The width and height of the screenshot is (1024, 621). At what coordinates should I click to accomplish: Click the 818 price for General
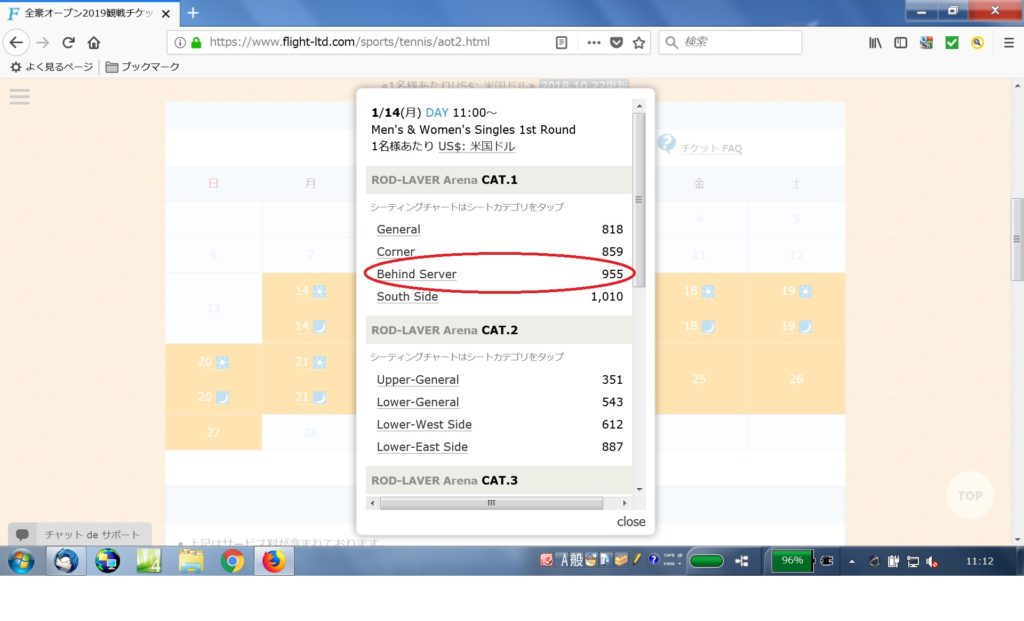pyautogui.click(x=612, y=229)
